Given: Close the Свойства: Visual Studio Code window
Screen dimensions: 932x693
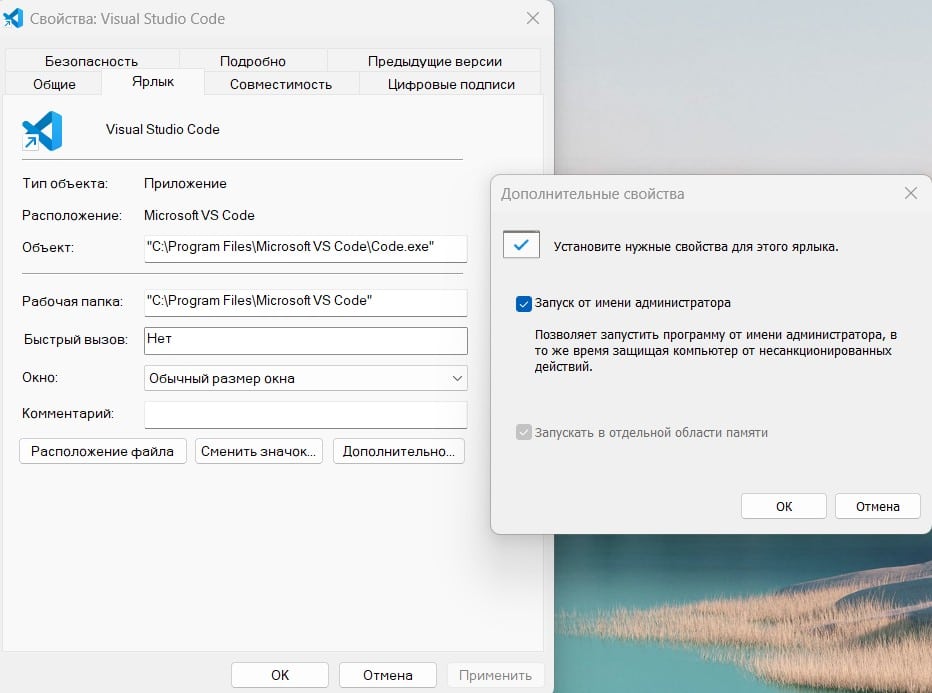Looking at the screenshot, I should [533, 18].
